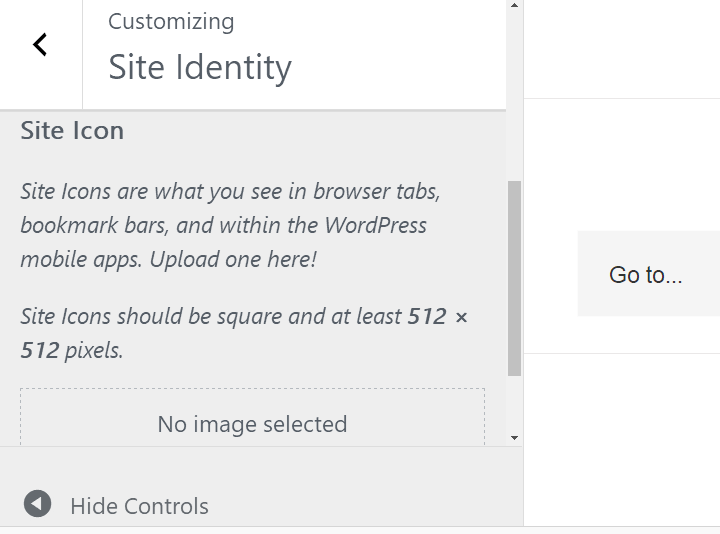Select the 'No image selected' upload box
Screen dimensions: 720x534
click(252, 423)
